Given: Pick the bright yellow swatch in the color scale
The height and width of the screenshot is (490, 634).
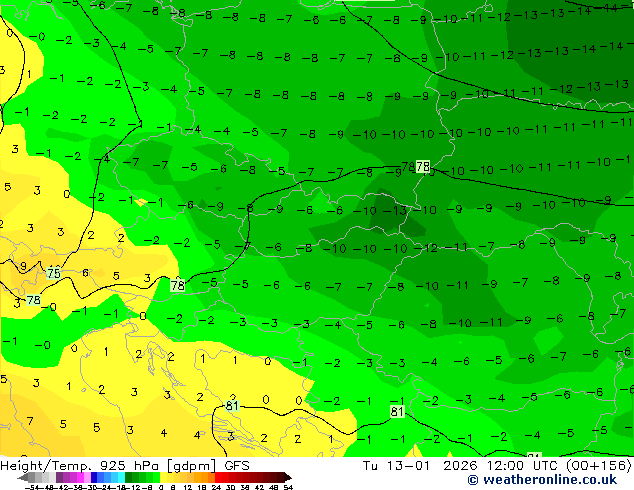Looking at the screenshot, I should coord(163,477).
